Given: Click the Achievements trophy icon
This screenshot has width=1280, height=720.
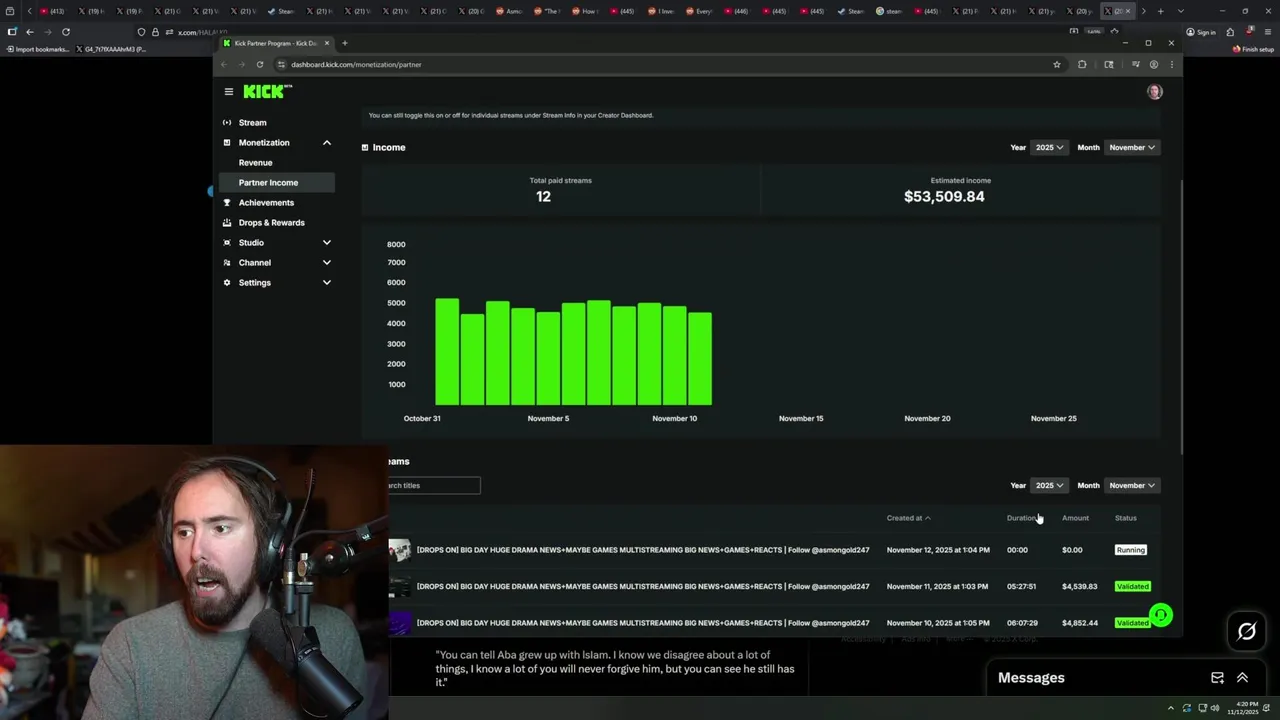Looking at the screenshot, I should 227,203.
